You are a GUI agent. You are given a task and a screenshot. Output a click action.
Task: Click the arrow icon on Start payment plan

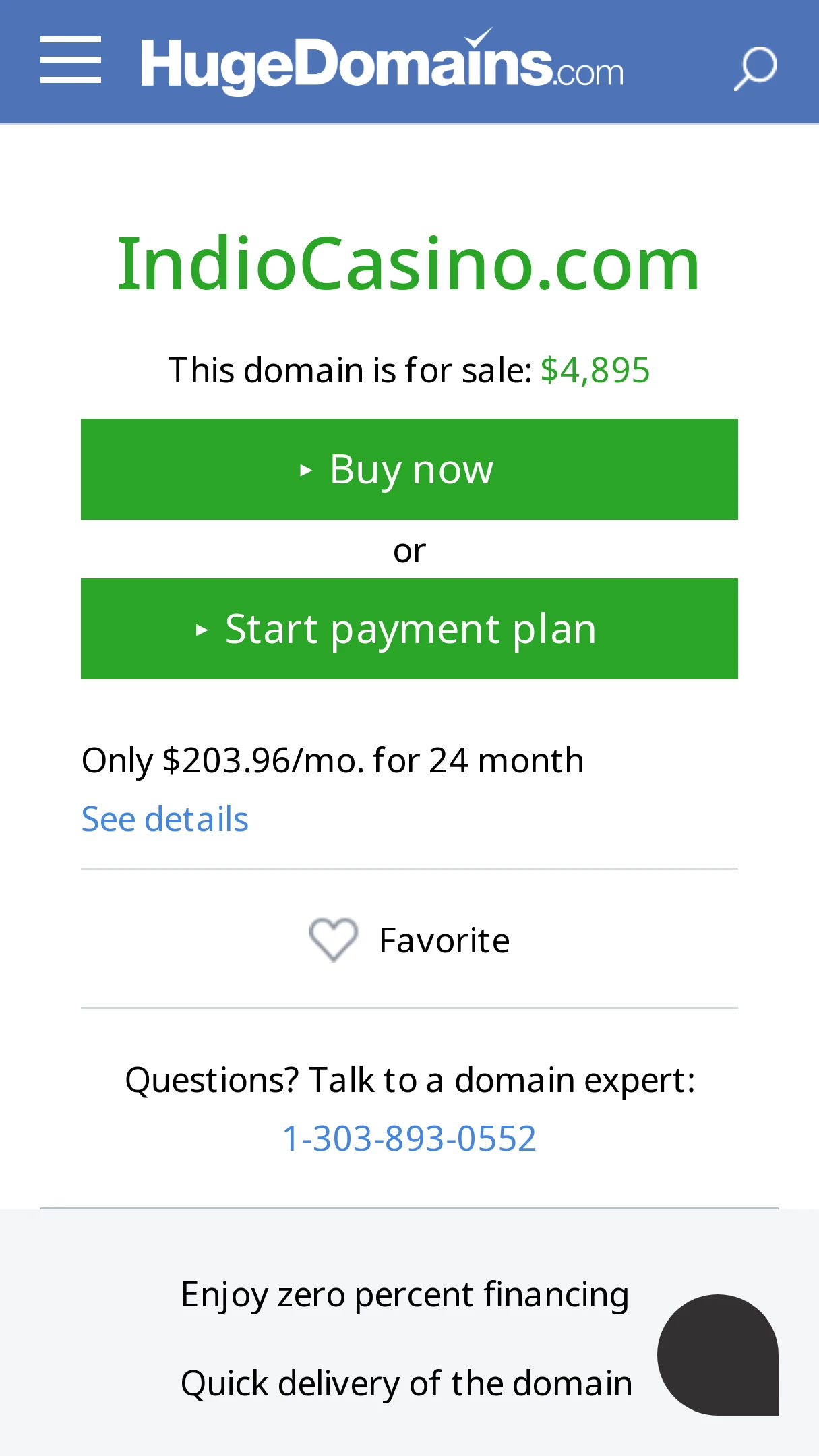pos(201,630)
